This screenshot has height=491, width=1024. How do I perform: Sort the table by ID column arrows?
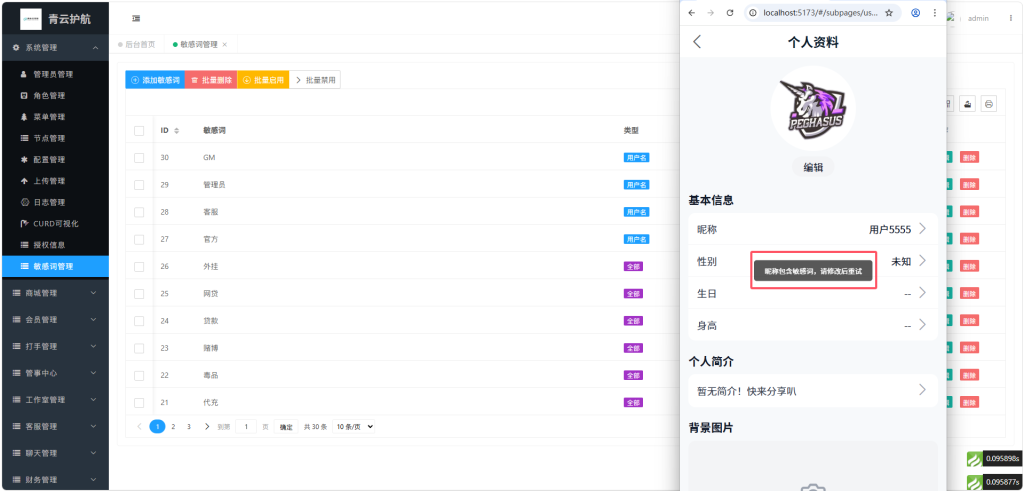pyautogui.click(x=176, y=131)
